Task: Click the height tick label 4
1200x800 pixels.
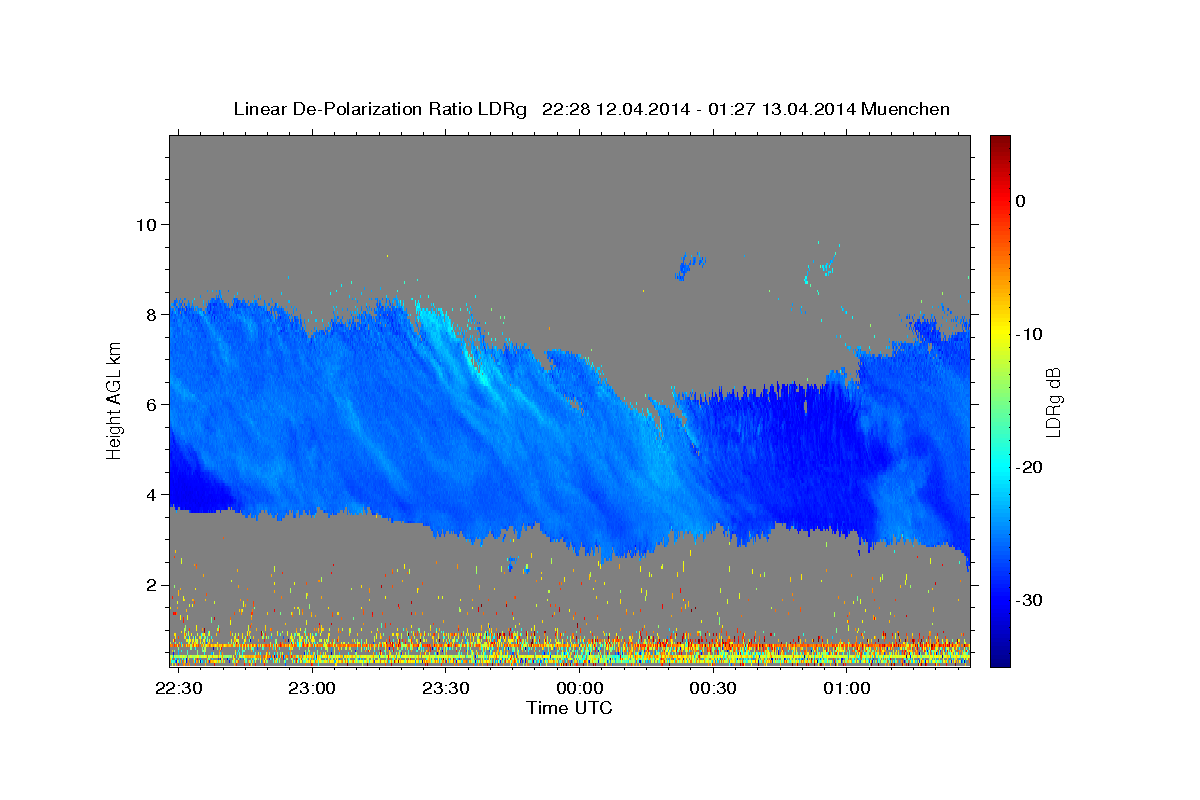Action: tap(152, 494)
